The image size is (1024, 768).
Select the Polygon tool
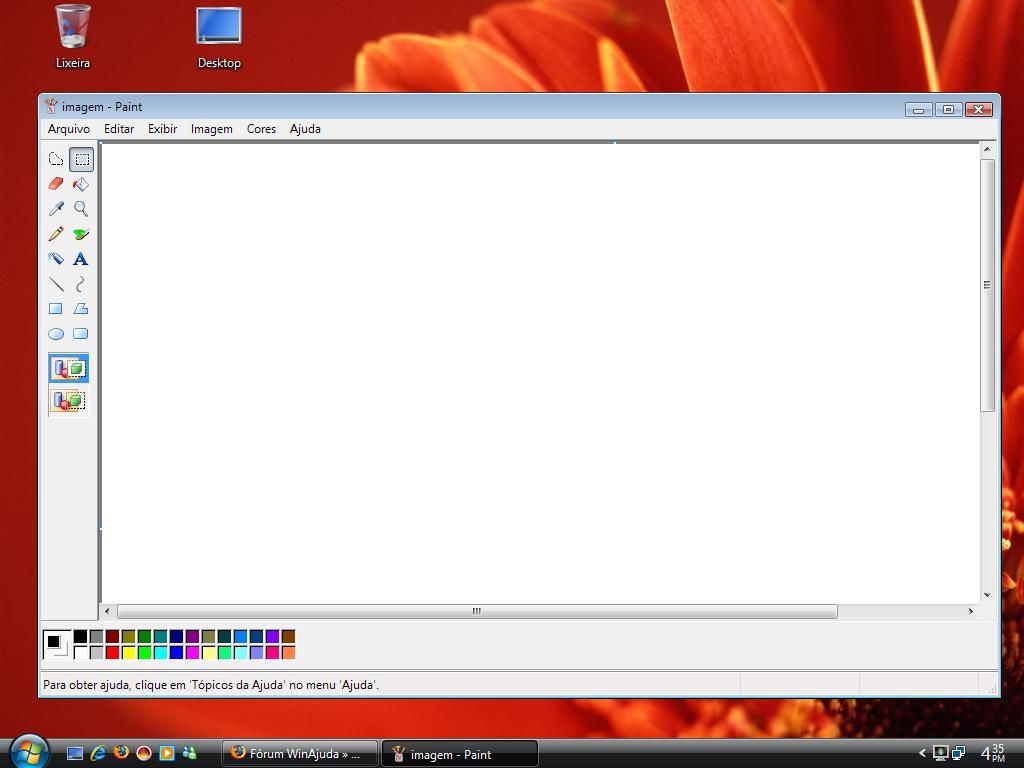click(81, 308)
